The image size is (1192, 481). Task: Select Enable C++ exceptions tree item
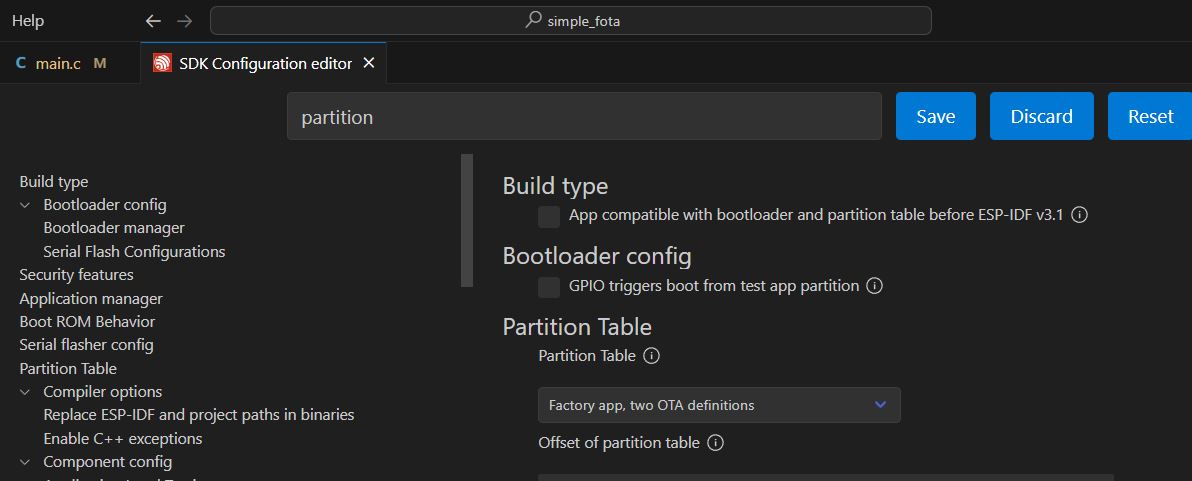point(122,438)
